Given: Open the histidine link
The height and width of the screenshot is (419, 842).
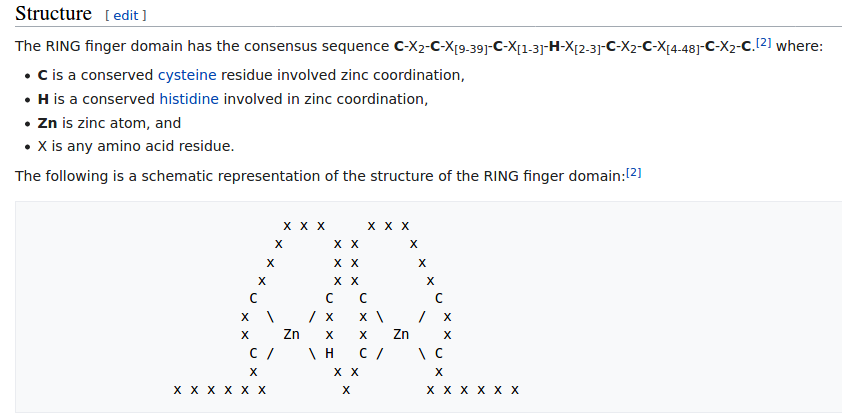Looking at the screenshot, I should 190,99.
